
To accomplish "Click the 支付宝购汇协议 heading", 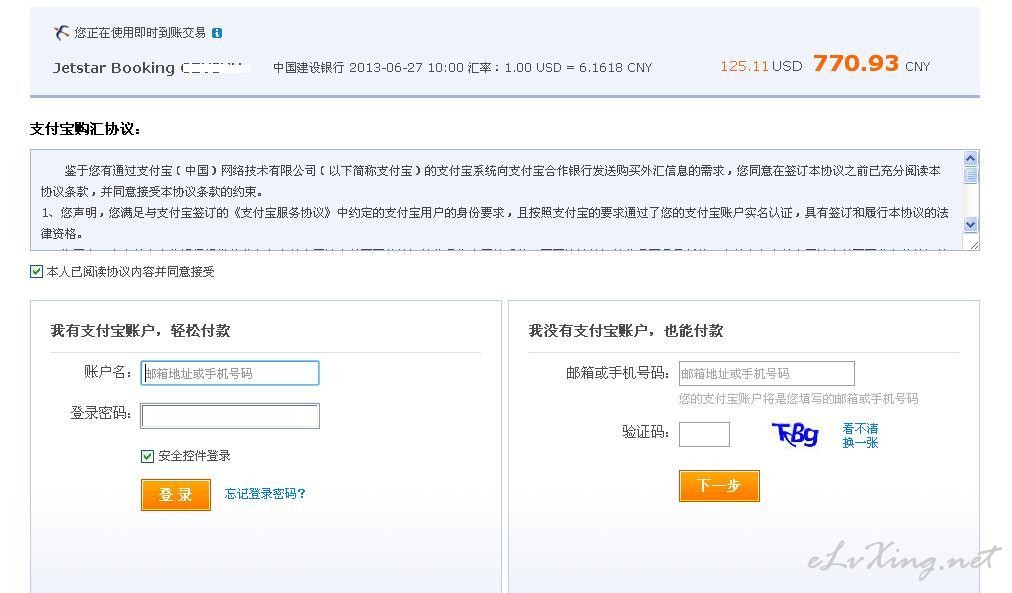I will point(85,129).
